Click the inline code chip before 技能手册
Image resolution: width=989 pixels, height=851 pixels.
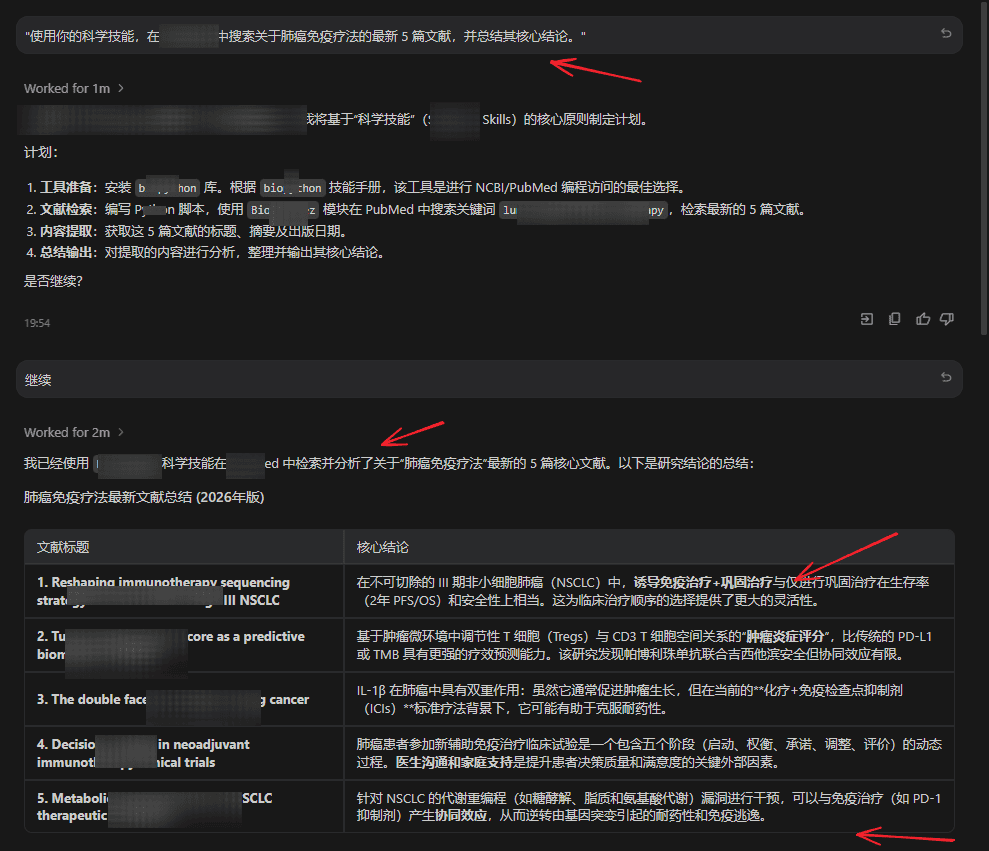293,187
